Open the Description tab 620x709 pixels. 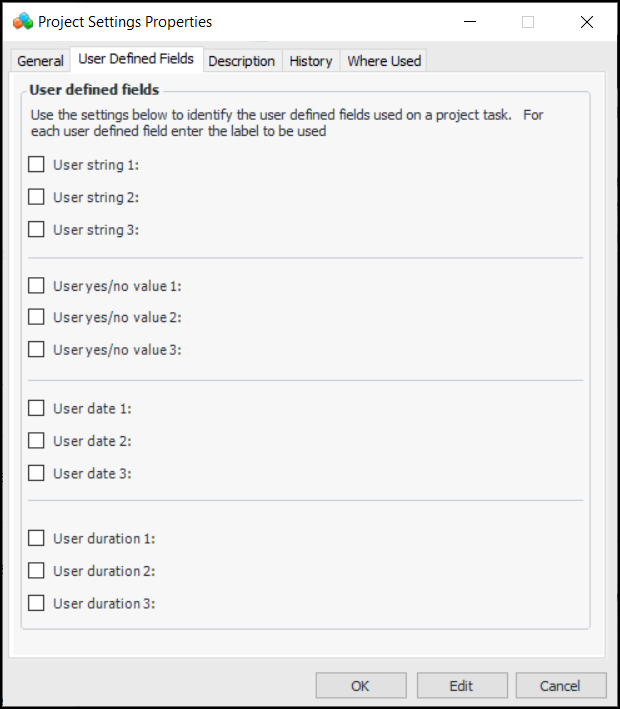(x=241, y=61)
